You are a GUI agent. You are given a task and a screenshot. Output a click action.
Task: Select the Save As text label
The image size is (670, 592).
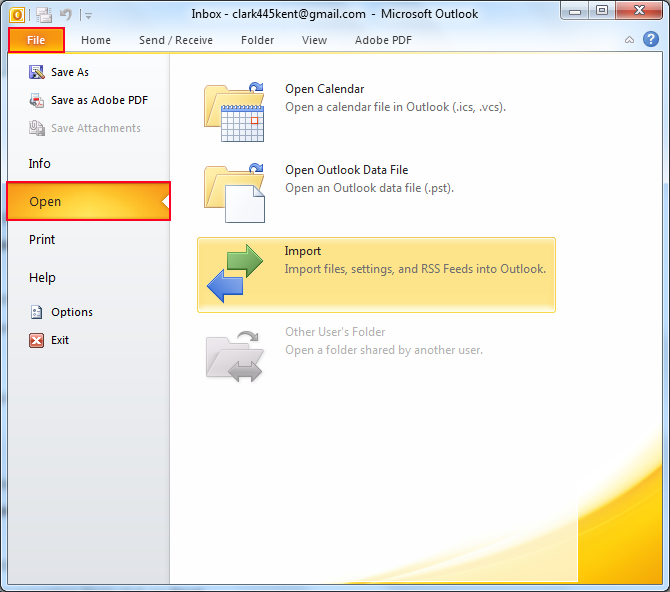(x=70, y=72)
